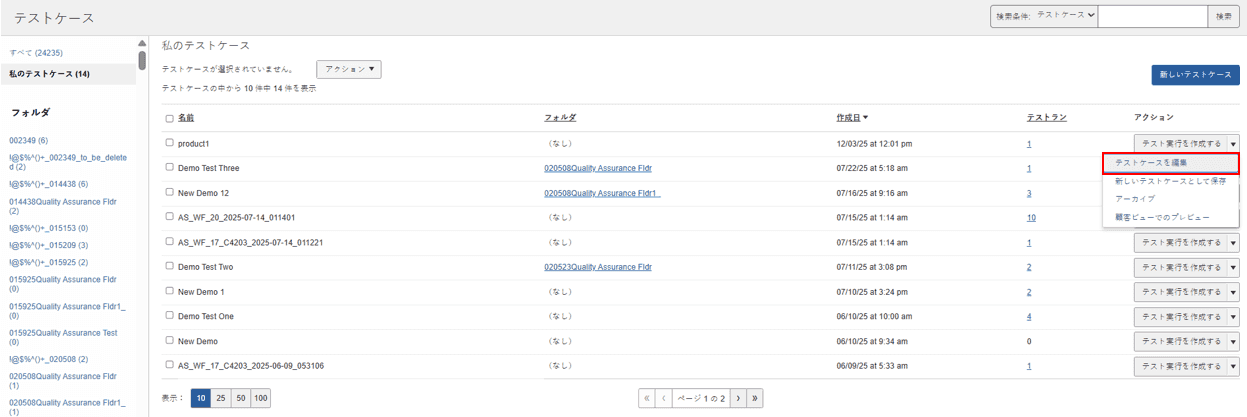The width and height of the screenshot is (1247, 417).
Task: Go to the first page of results
Action: pos(647,398)
